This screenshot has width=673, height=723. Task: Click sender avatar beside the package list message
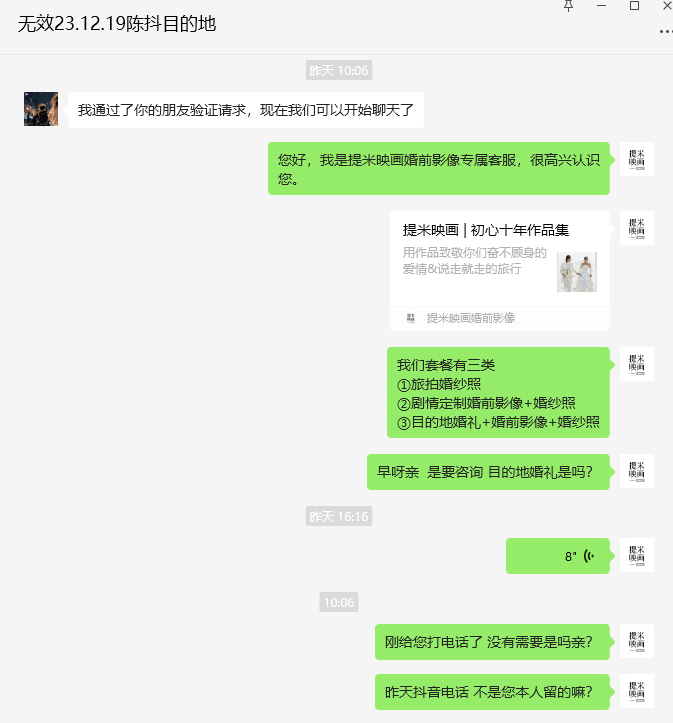[x=637, y=364]
